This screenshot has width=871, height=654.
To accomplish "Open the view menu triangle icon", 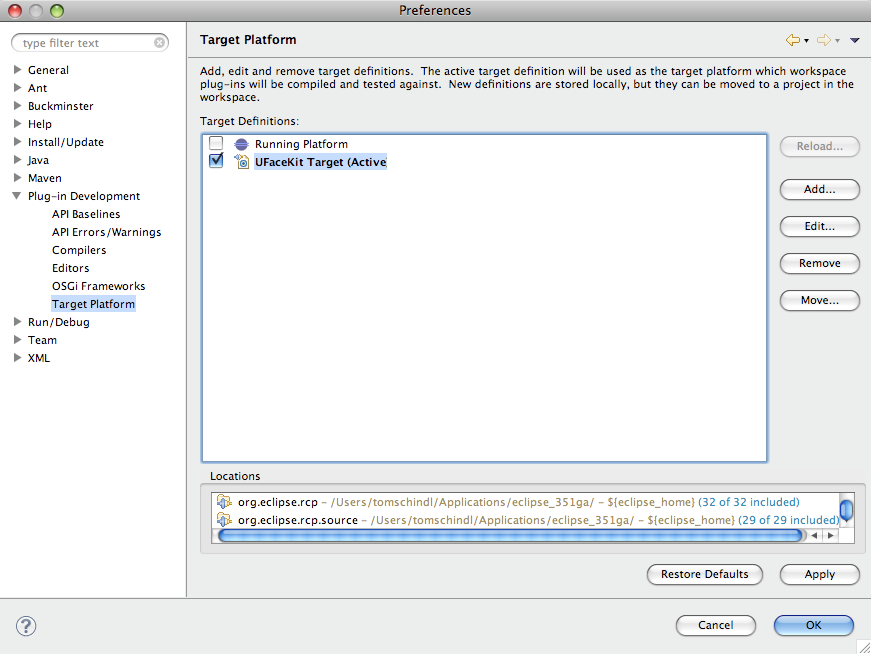I will [854, 41].
